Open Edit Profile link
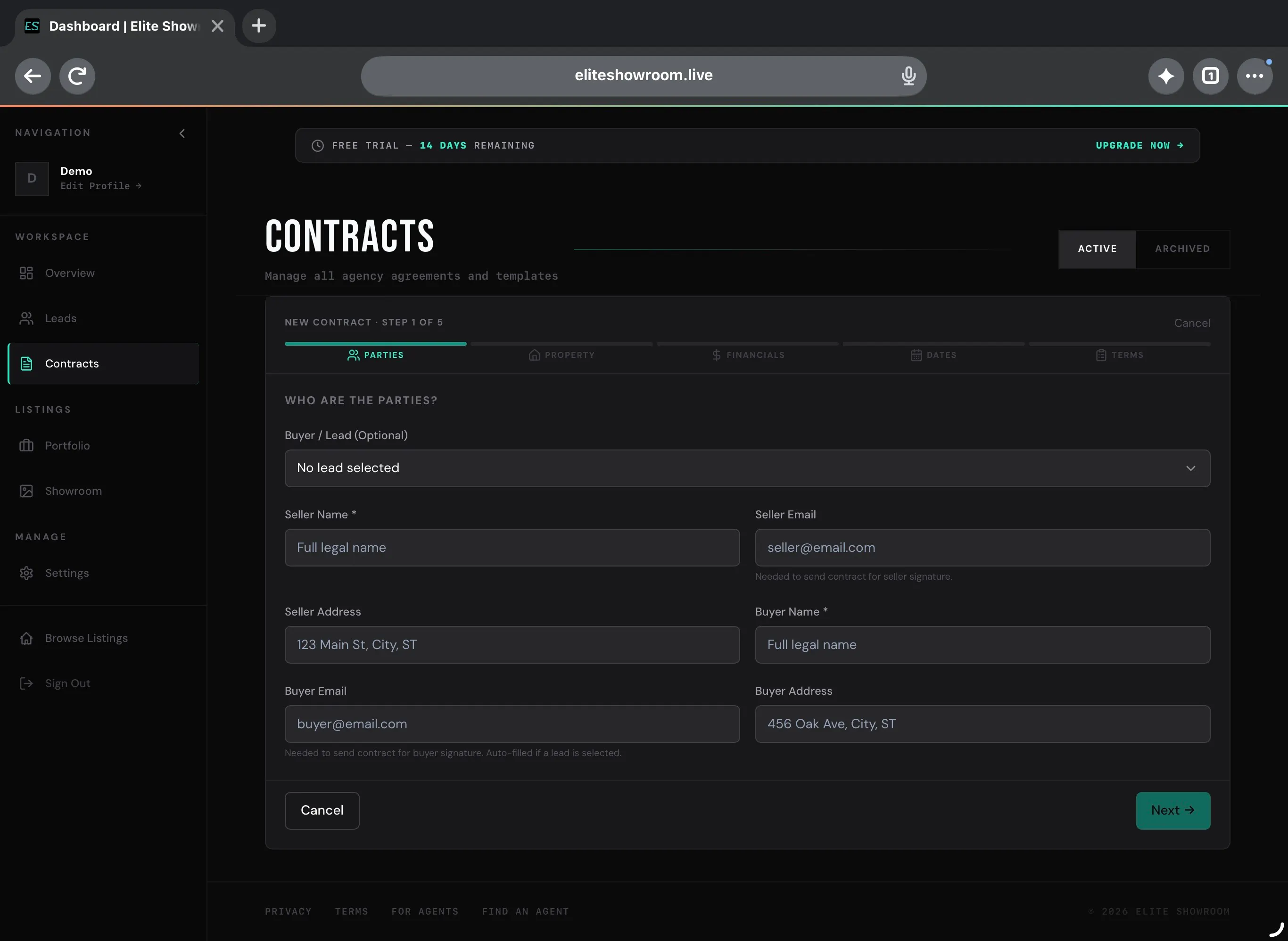The width and height of the screenshot is (1288, 941). click(x=101, y=186)
